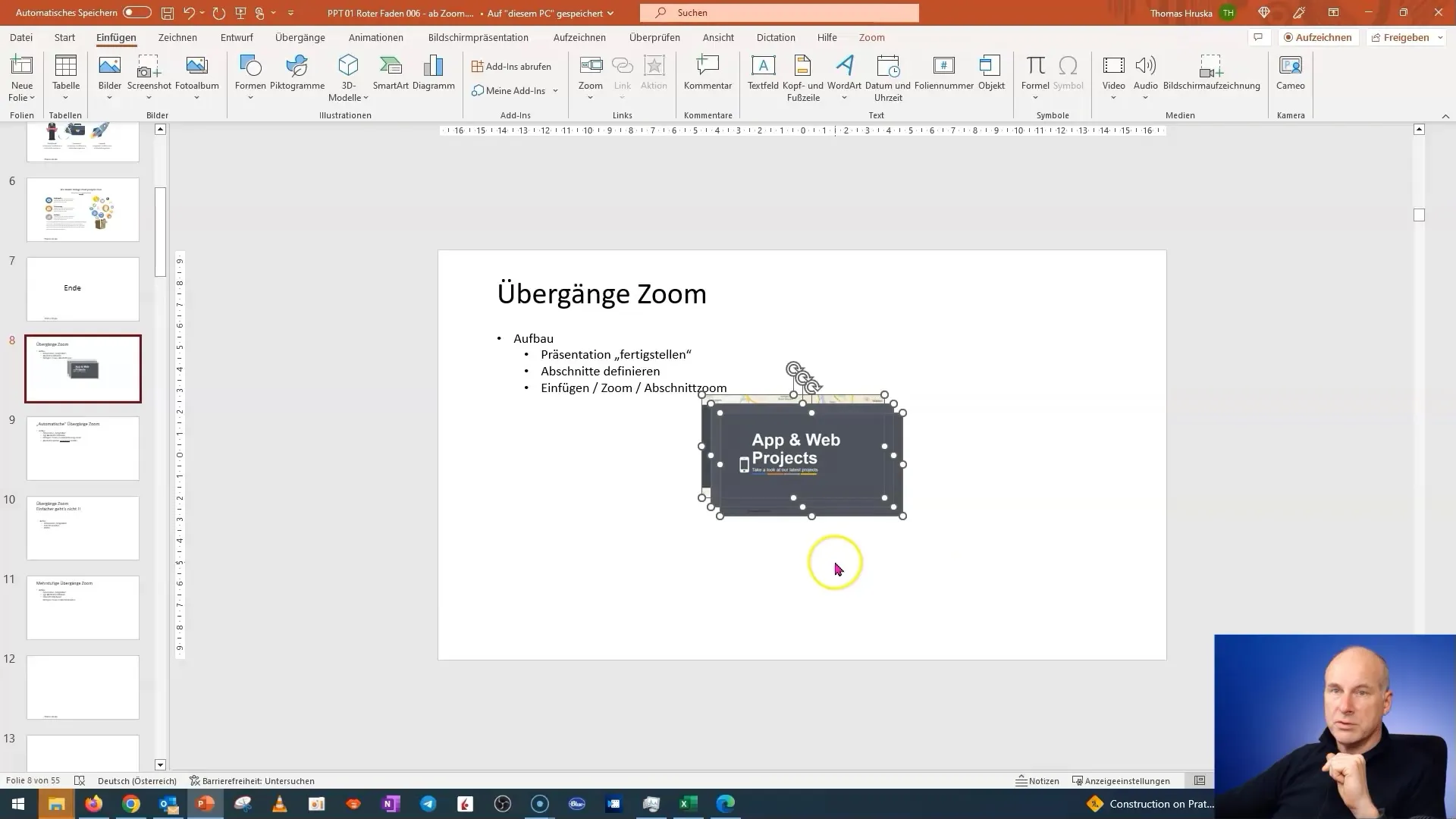Insert Foliennummer
Screen dimensions: 1456x819
point(944,73)
